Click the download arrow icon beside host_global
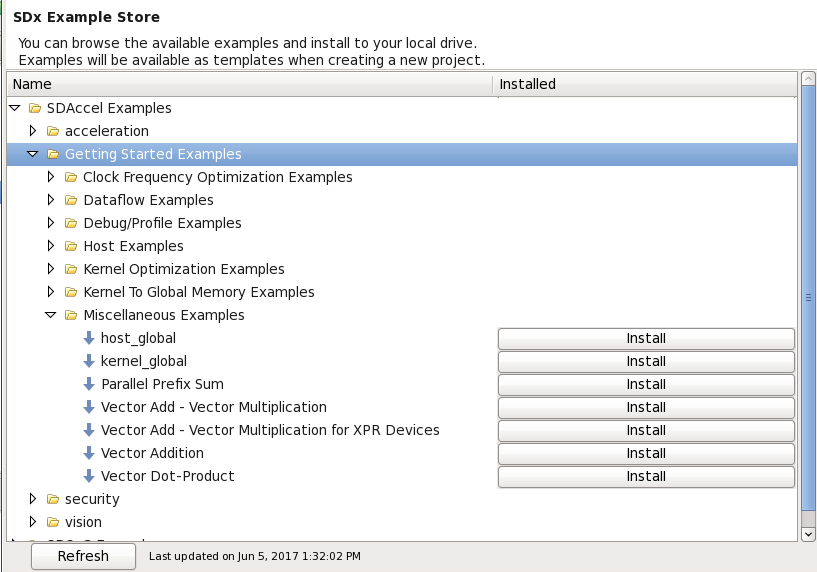817x572 pixels. click(x=89, y=338)
